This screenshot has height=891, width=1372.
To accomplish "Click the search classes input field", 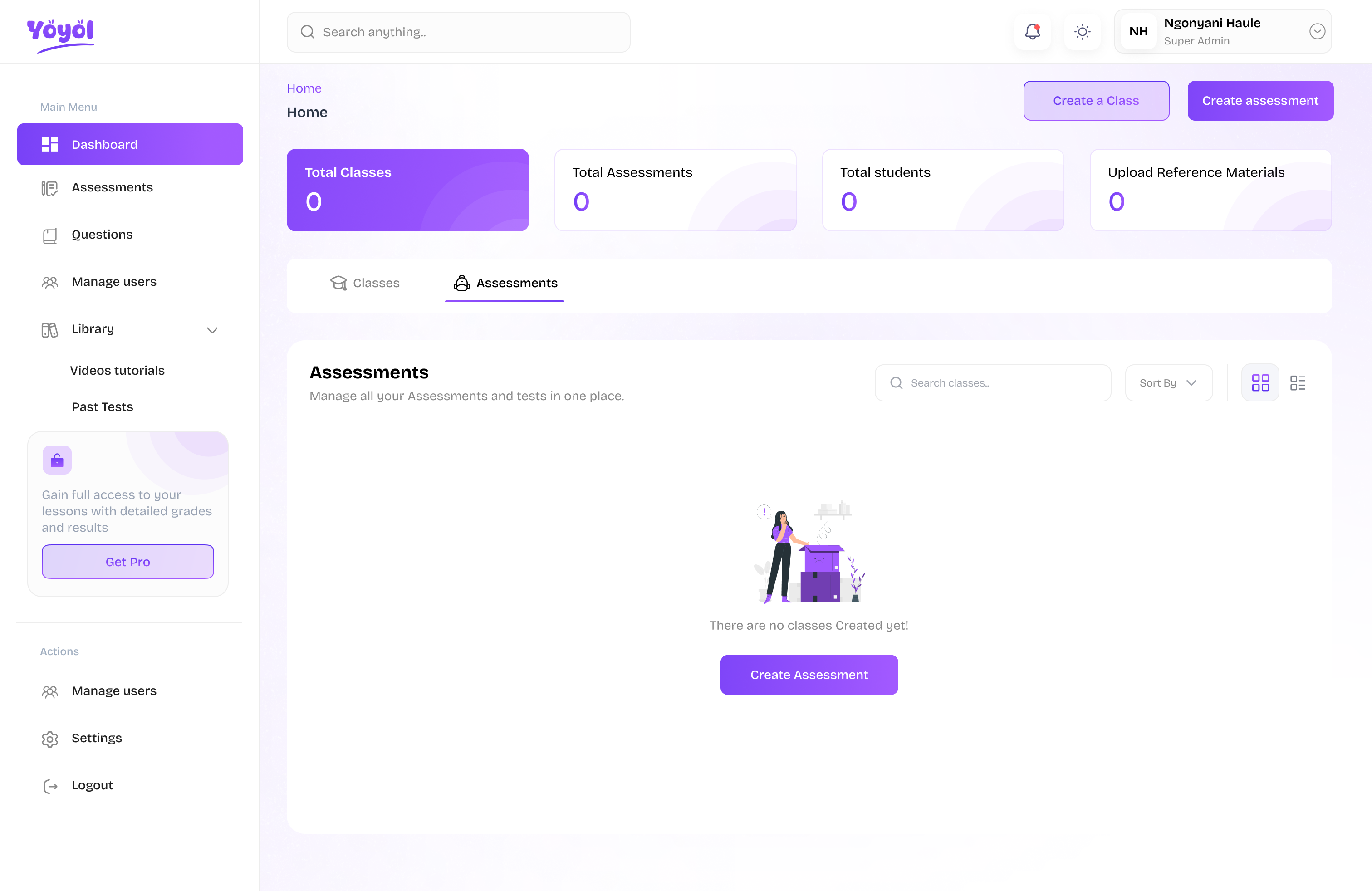I will [x=992, y=382].
